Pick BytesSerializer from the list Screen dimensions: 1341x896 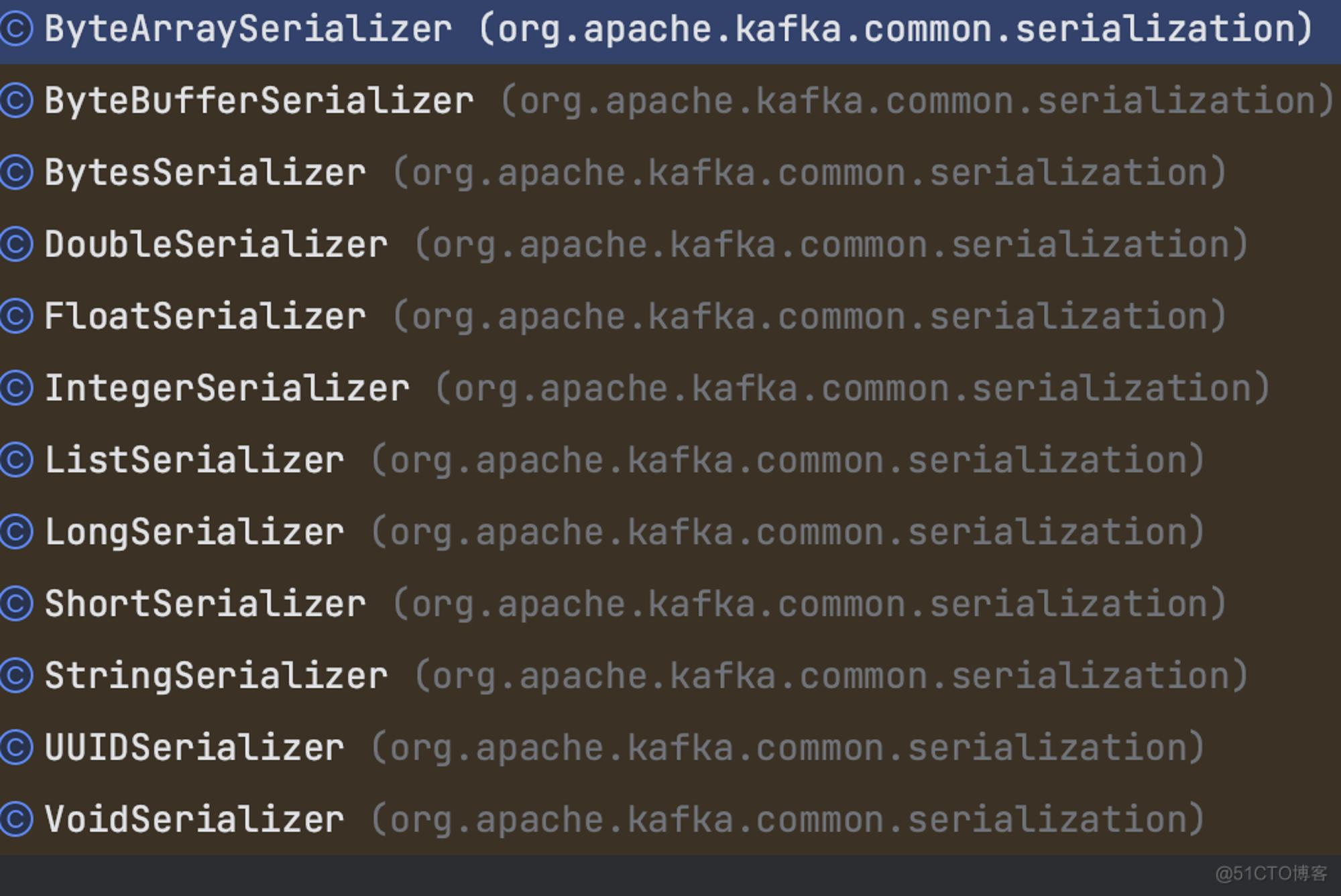pyautogui.click(x=670, y=172)
